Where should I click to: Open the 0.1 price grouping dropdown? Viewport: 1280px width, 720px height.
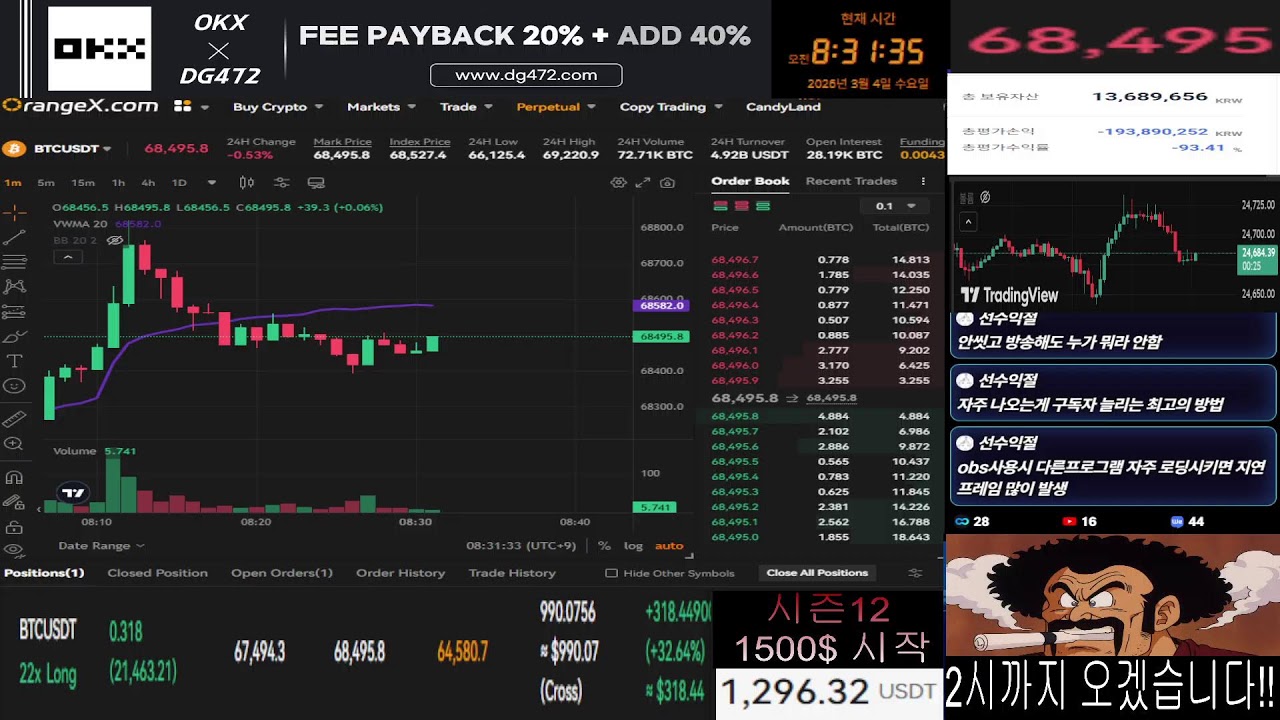(x=895, y=206)
